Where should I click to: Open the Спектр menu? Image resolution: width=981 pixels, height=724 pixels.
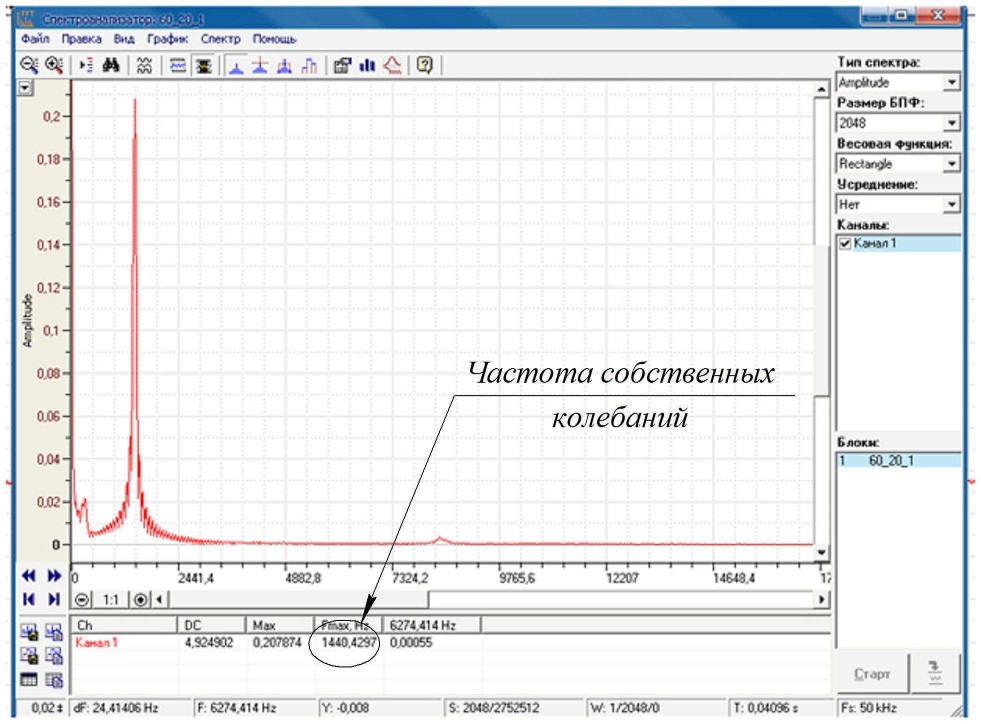pyautogui.click(x=220, y=39)
